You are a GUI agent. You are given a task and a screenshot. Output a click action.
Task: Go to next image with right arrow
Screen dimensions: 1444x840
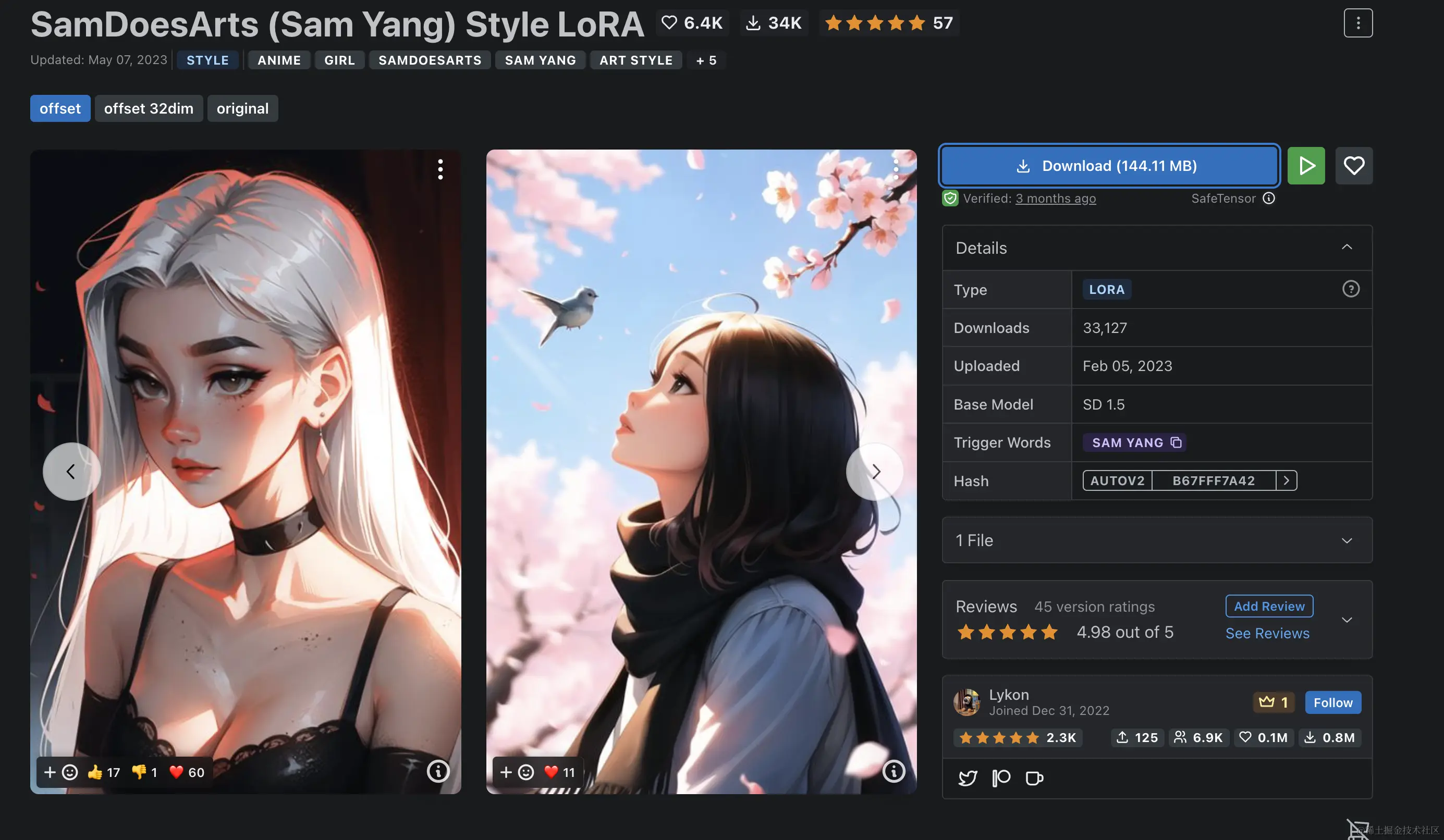pos(875,472)
